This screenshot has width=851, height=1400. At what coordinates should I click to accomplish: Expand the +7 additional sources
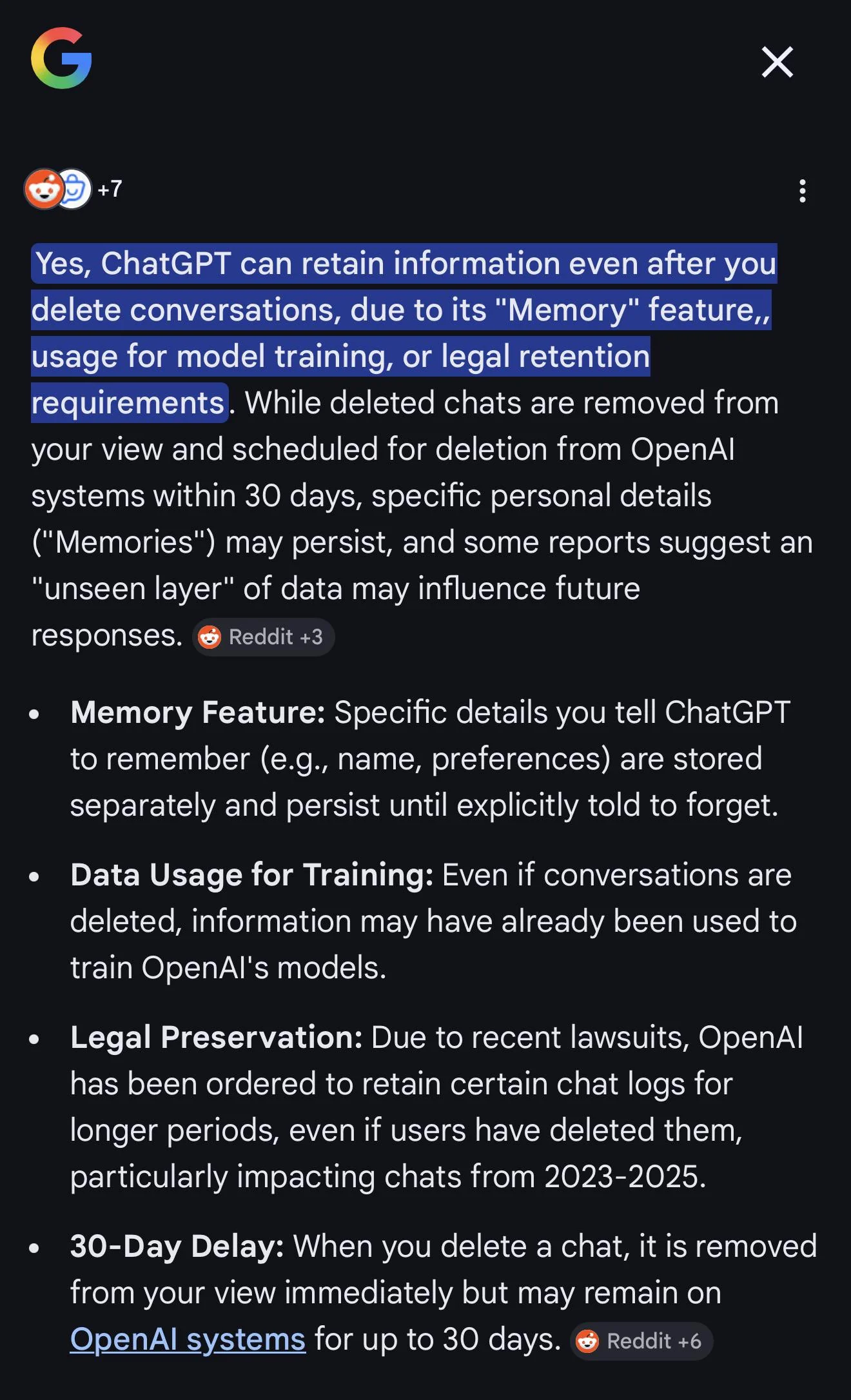110,189
